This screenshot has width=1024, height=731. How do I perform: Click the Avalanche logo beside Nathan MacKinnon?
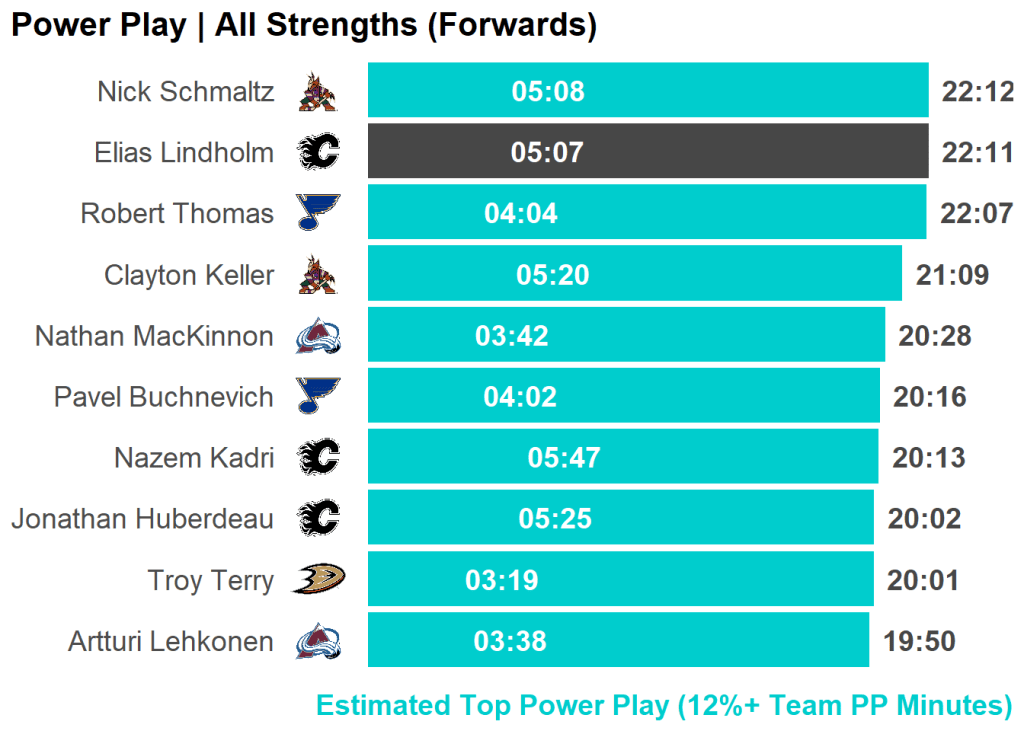click(x=318, y=336)
